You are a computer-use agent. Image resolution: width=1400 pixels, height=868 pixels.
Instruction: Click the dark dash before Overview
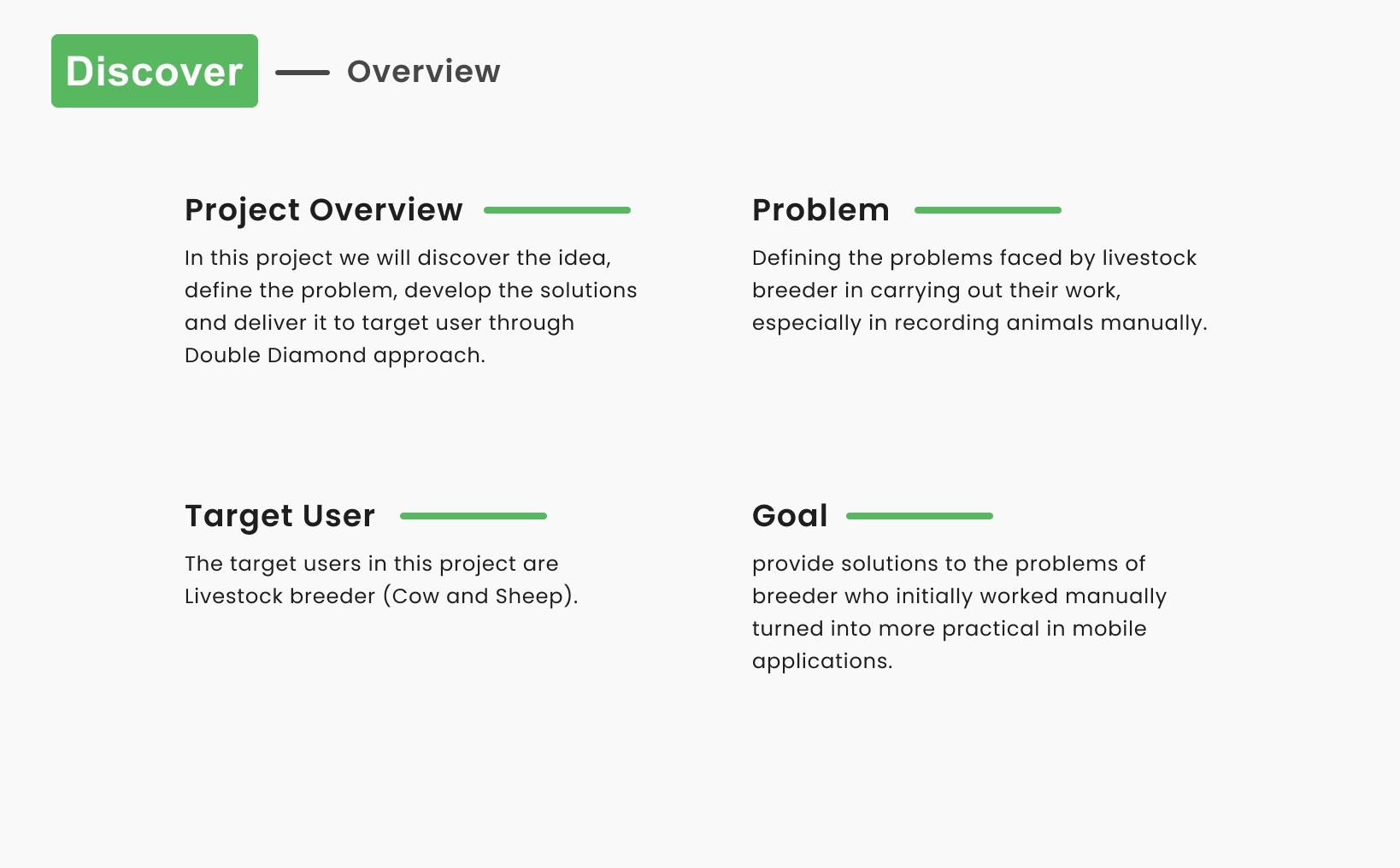[303, 73]
